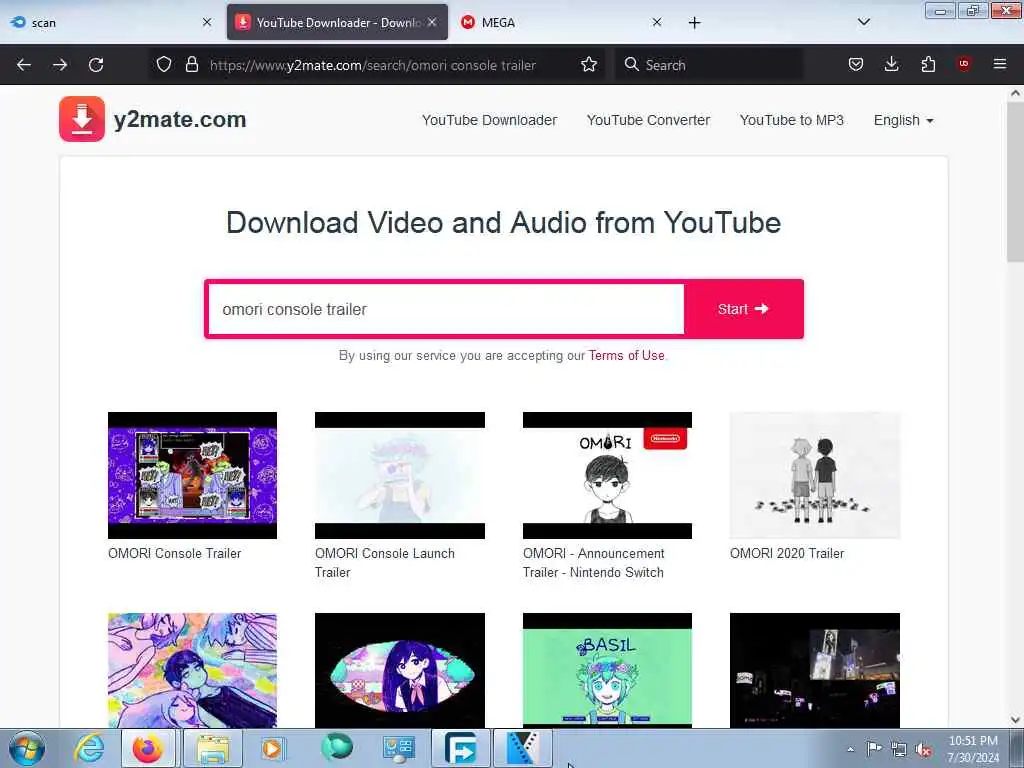Expand the English language dropdown
1024x768 pixels.
(903, 120)
